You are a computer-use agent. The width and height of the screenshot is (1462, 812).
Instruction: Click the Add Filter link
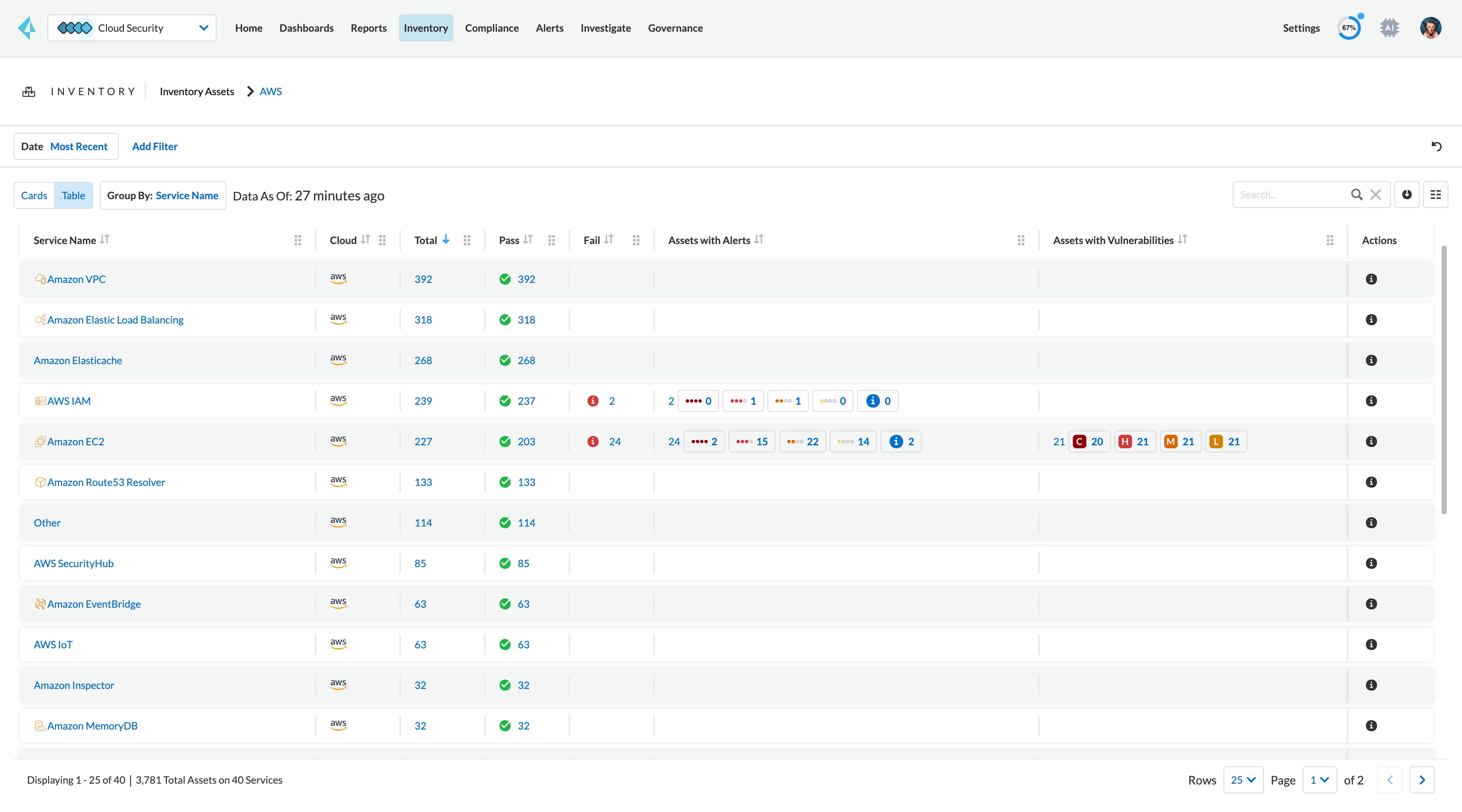tap(154, 146)
